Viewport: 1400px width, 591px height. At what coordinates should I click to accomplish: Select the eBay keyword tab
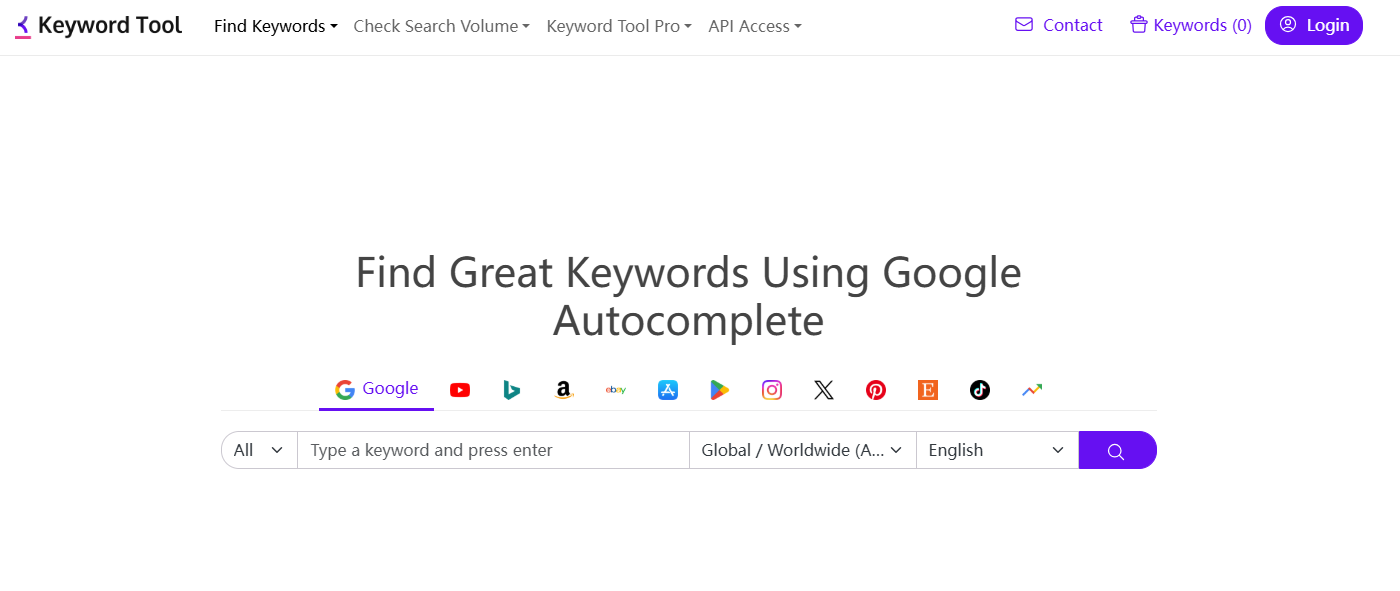pyautogui.click(x=616, y=390)
